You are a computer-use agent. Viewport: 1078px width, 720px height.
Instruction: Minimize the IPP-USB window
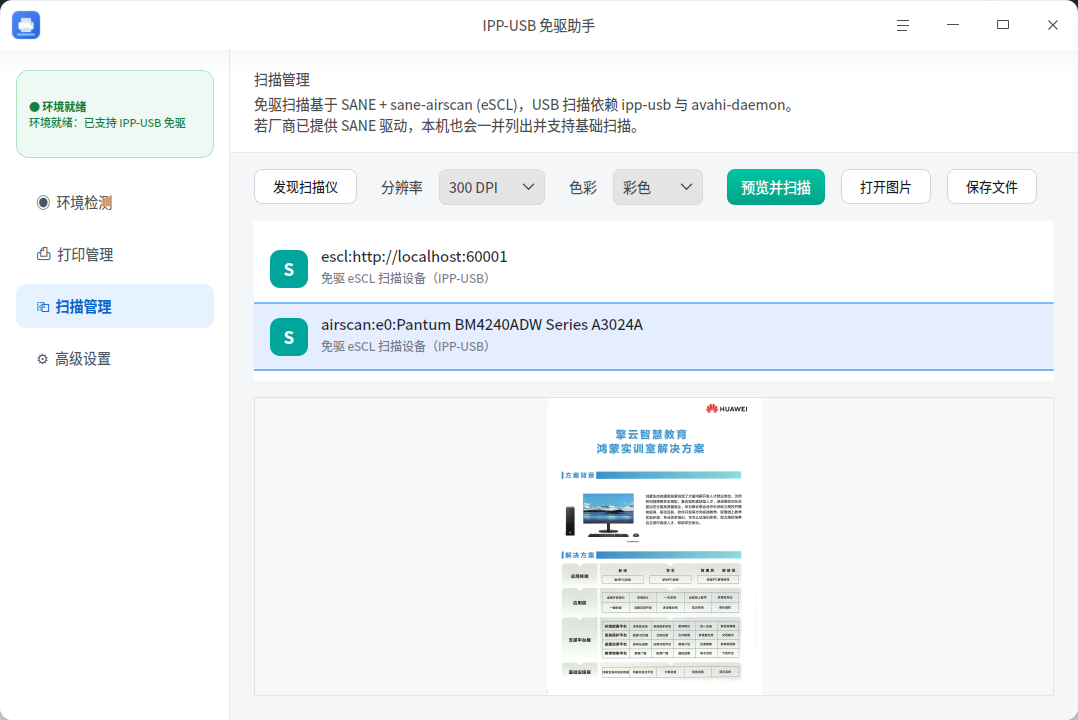(x=953, y=25)
